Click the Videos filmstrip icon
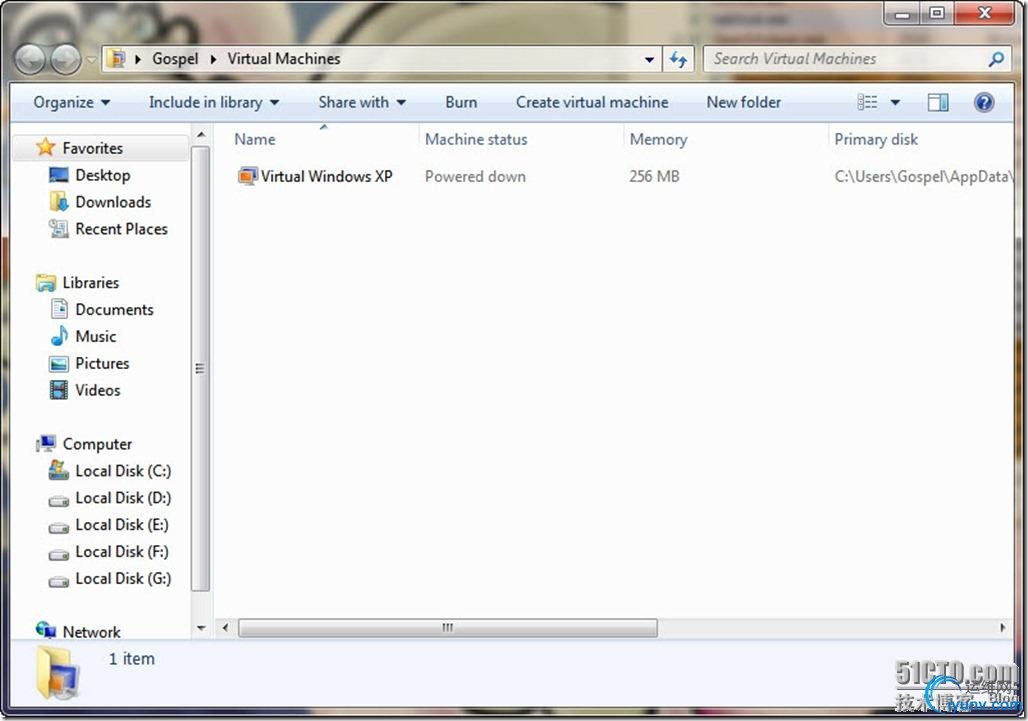 pos(59,390)
